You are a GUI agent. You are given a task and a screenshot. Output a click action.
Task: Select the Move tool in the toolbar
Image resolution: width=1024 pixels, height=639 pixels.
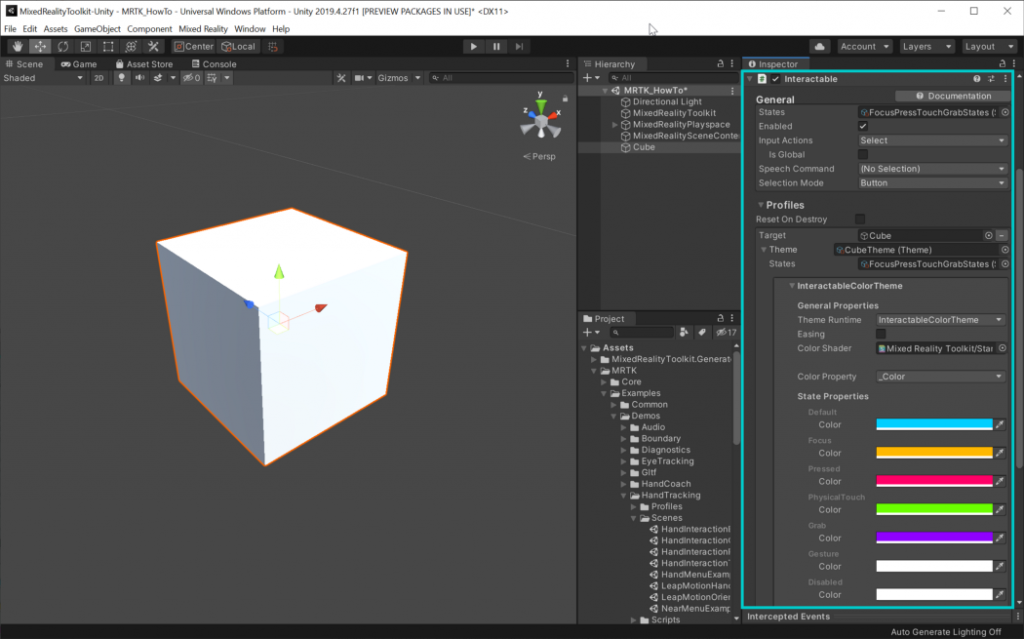(41, 46)
